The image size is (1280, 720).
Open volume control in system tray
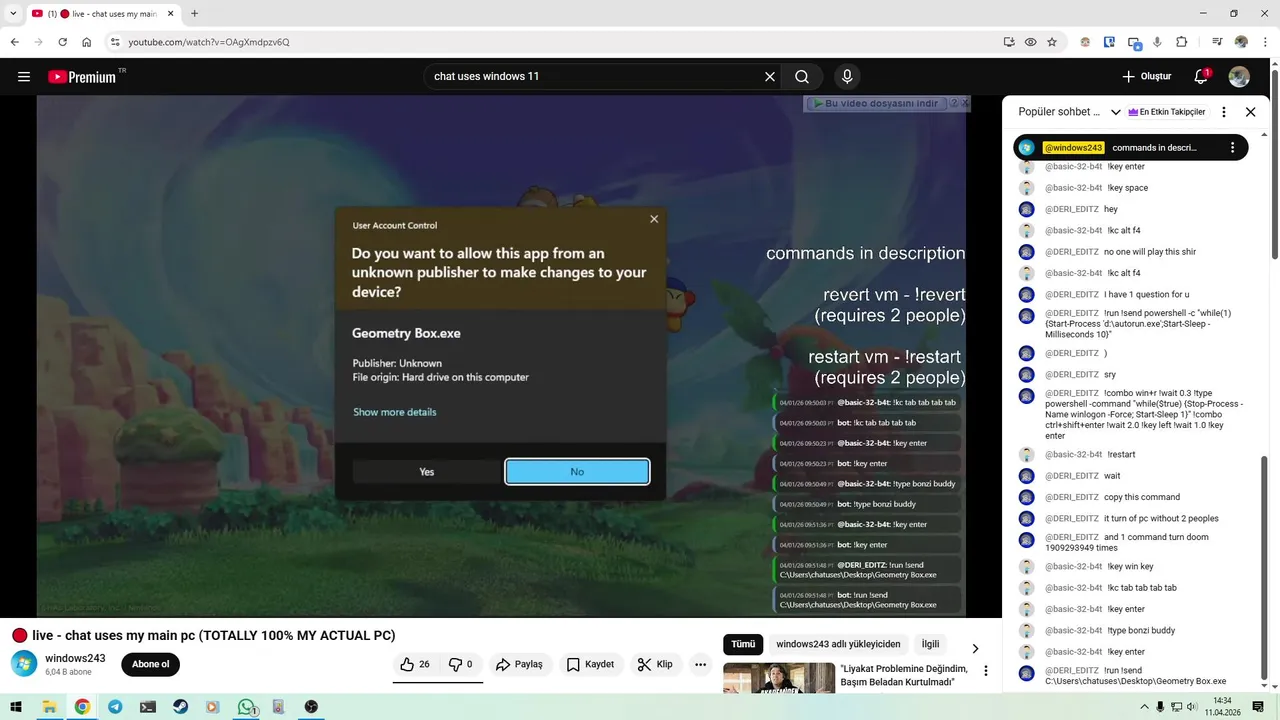coord(1191,707)
